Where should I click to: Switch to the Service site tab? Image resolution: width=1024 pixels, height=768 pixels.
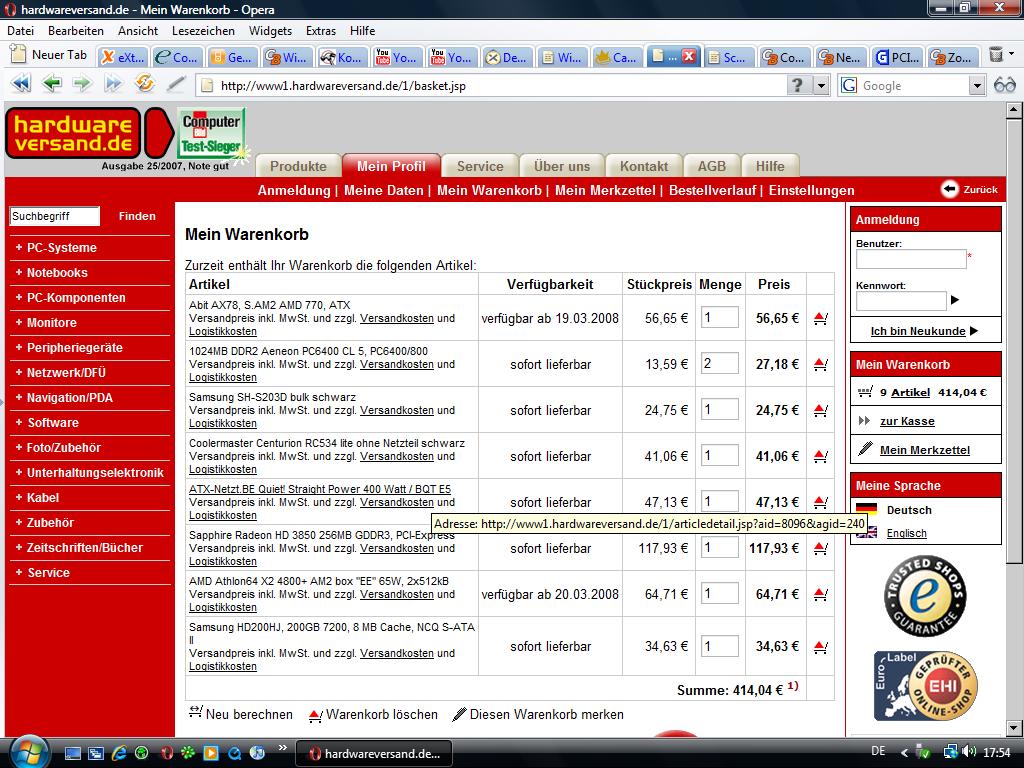coord(480,166)
